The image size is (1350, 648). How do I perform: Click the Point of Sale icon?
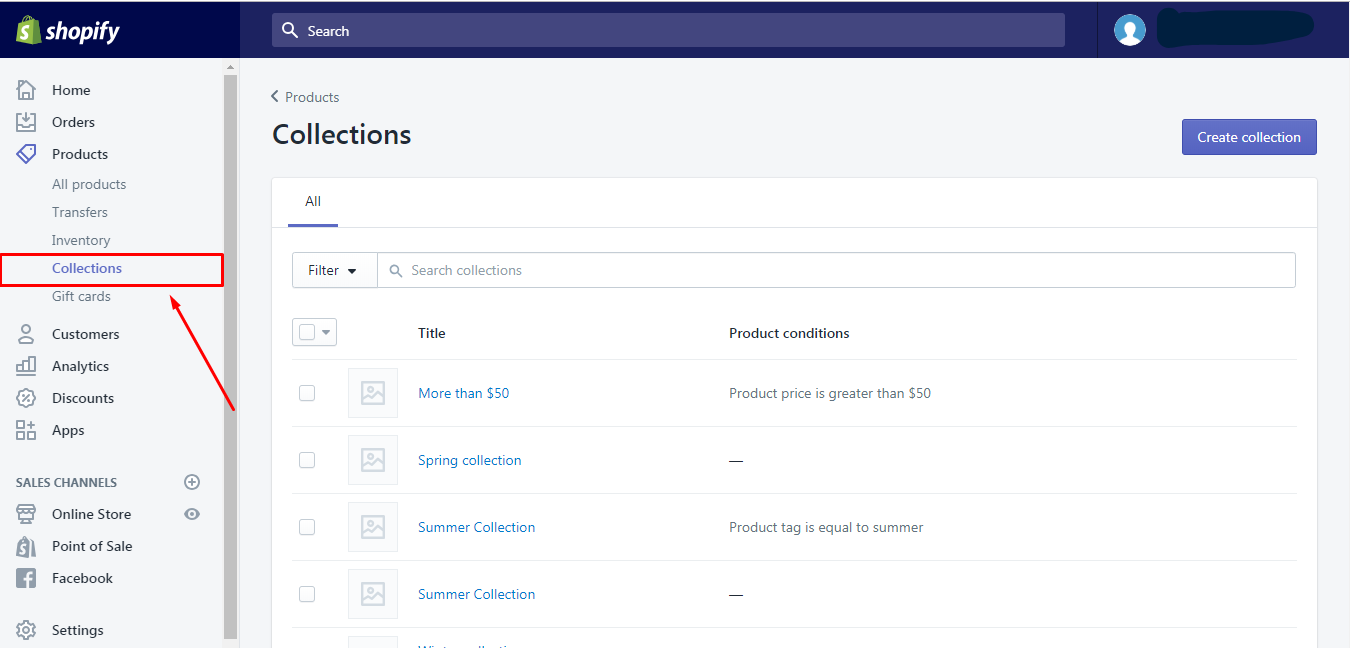27,546
